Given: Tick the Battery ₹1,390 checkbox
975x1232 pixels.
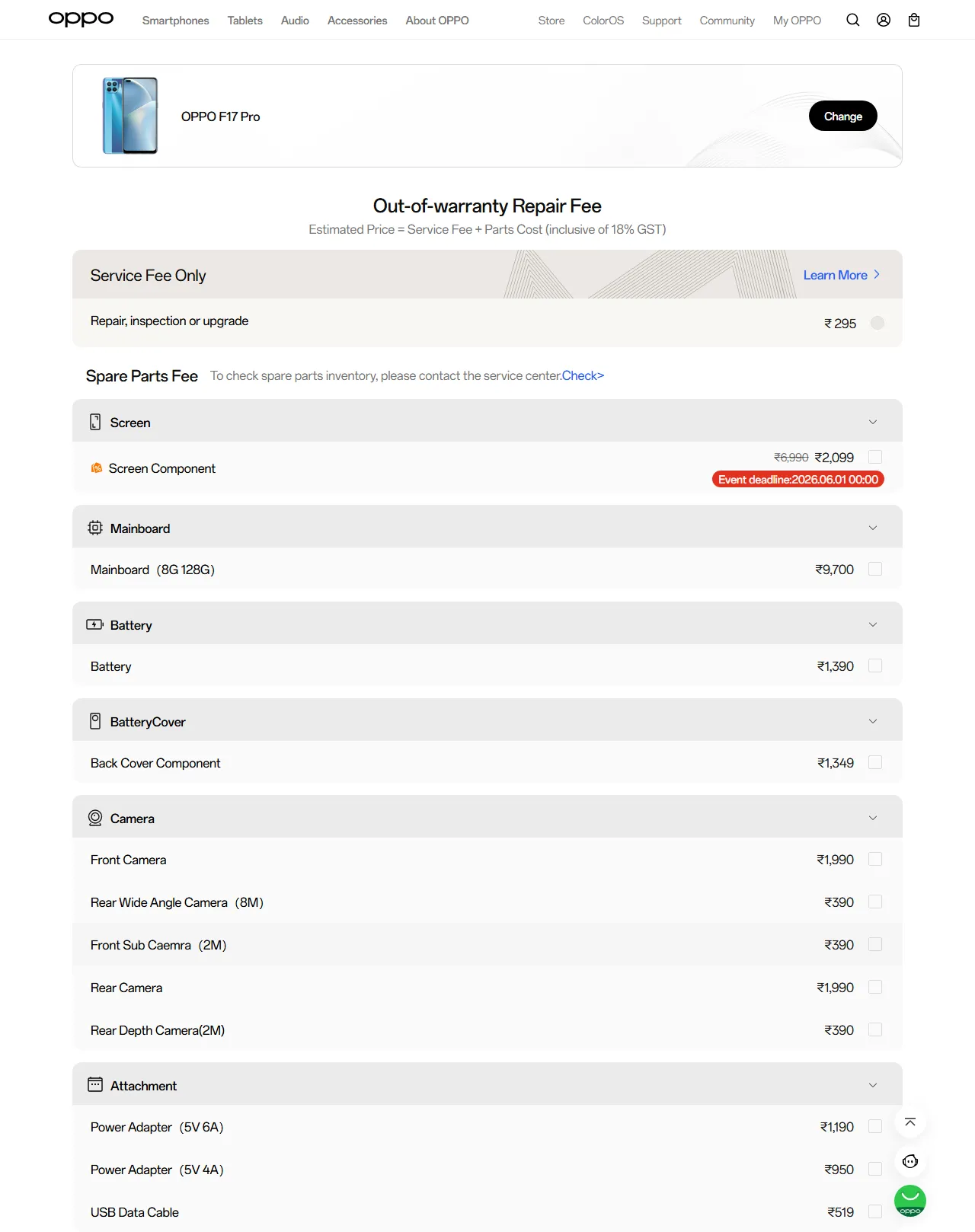Looking at the screenshot, I should point(875,665).
